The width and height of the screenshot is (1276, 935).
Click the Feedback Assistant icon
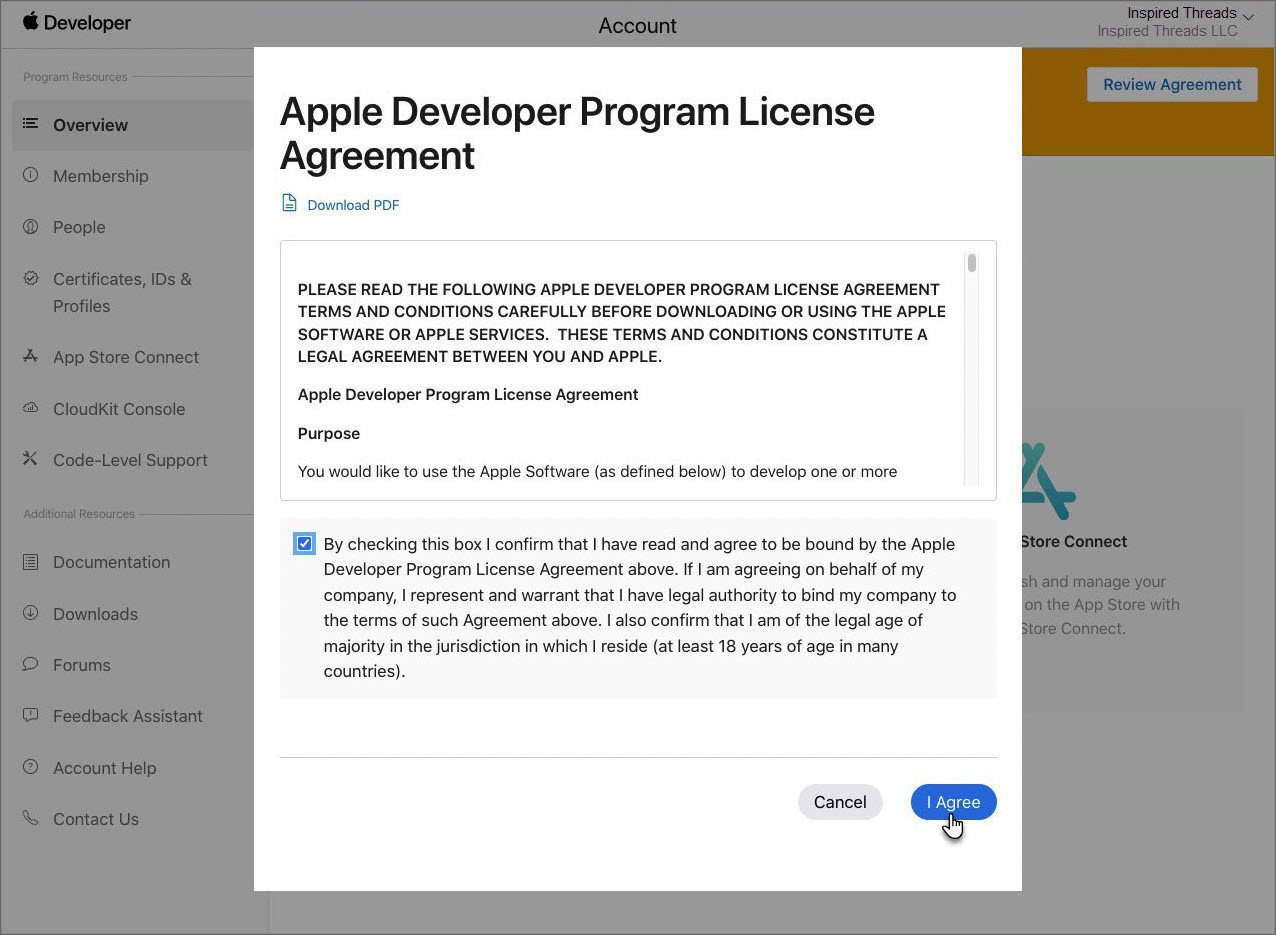[30, 716]
